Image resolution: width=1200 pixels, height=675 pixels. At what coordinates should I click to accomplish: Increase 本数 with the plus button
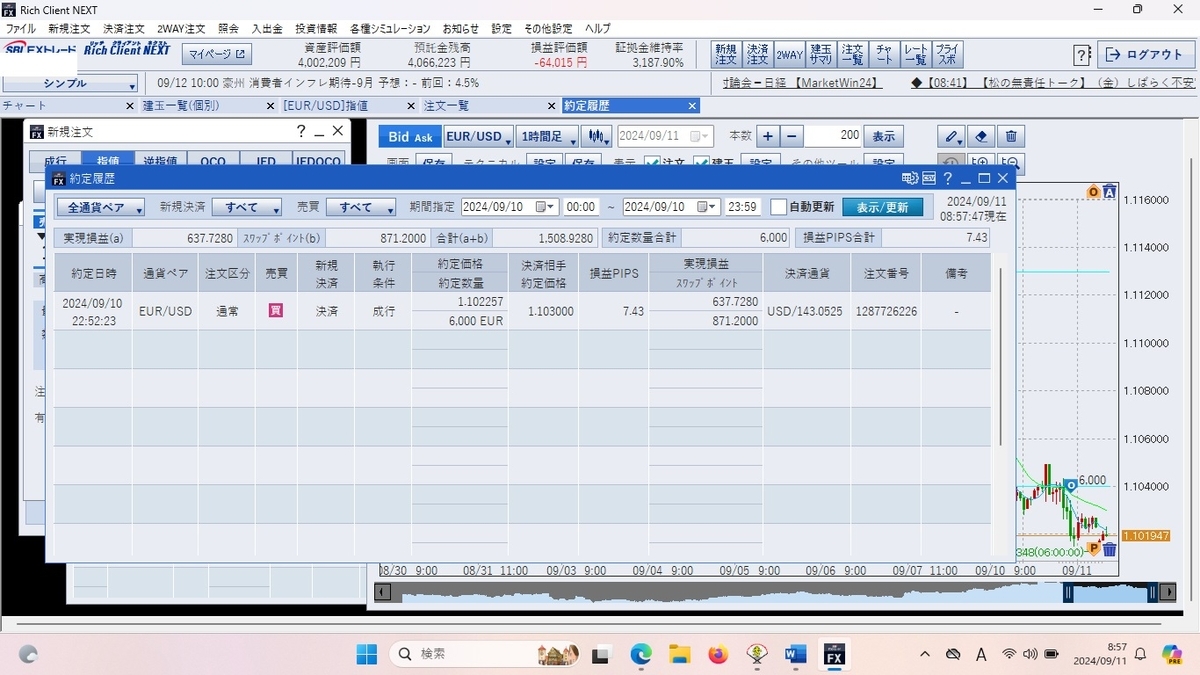[768, 136]
